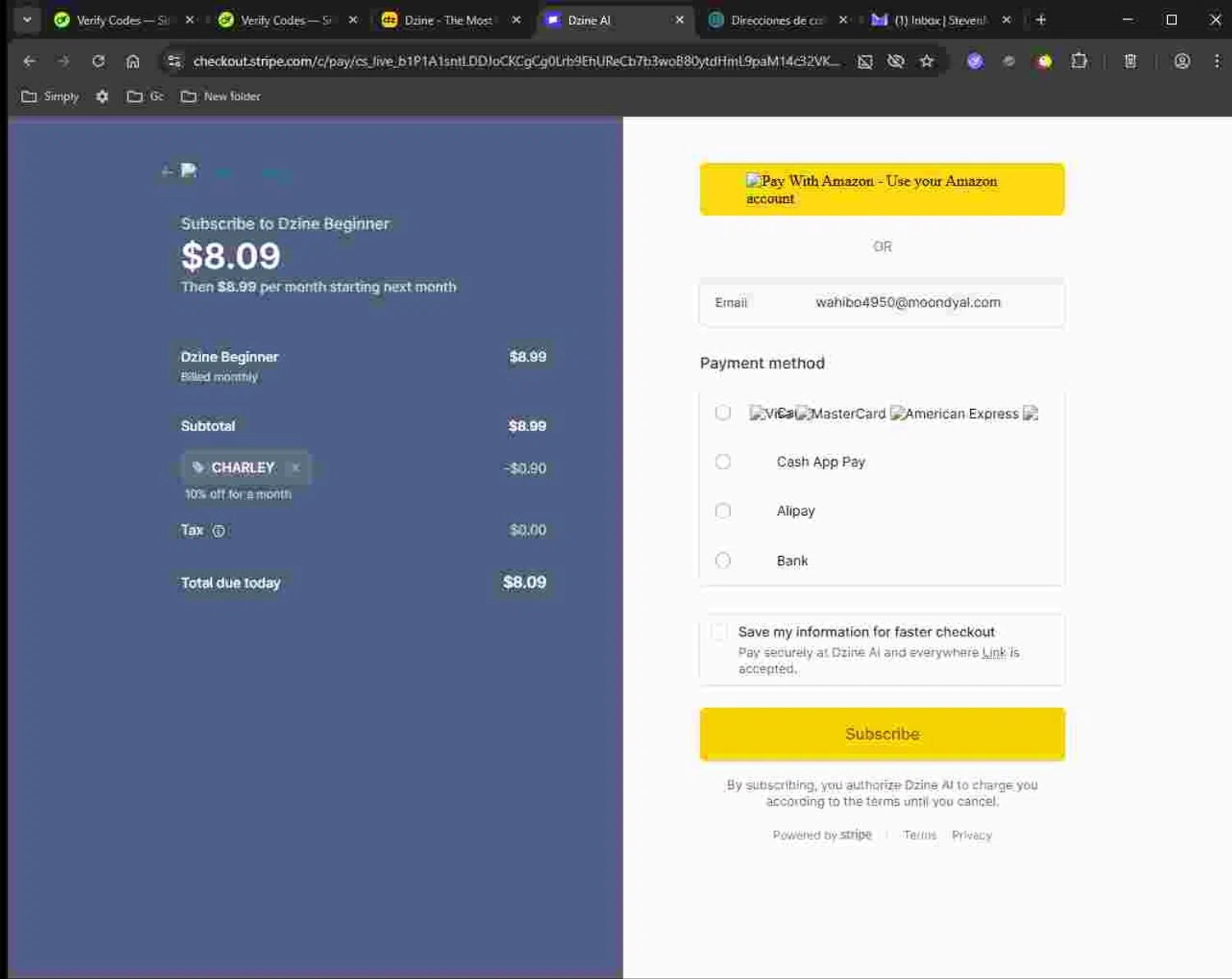1232x979 pixels.
Task: View site information icon in address bar
Action: (173, 61)
